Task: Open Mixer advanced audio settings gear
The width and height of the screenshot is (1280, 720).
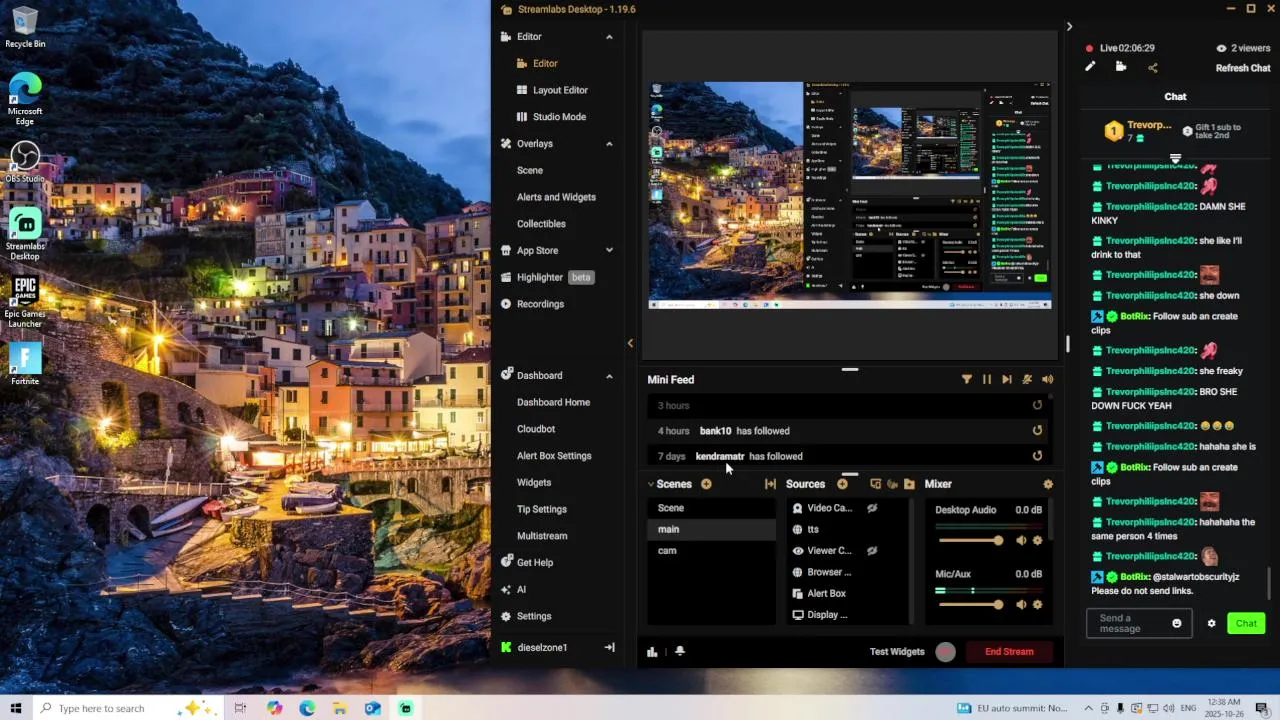Action: [x=1048, y=484]
